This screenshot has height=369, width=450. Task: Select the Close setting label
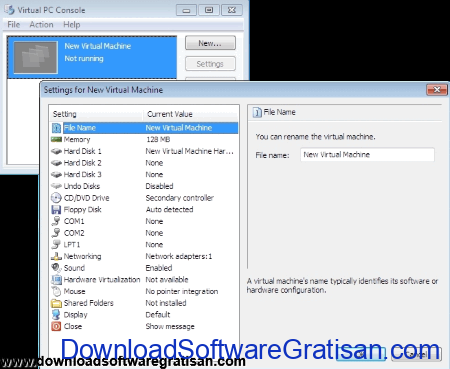73,326
